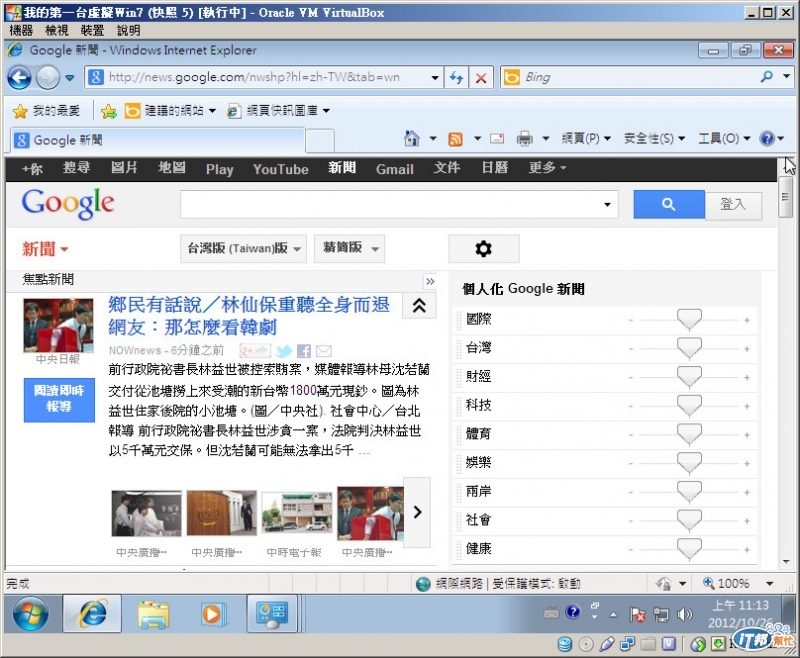Select the Google 新聞 browser tab

[158, 140]
